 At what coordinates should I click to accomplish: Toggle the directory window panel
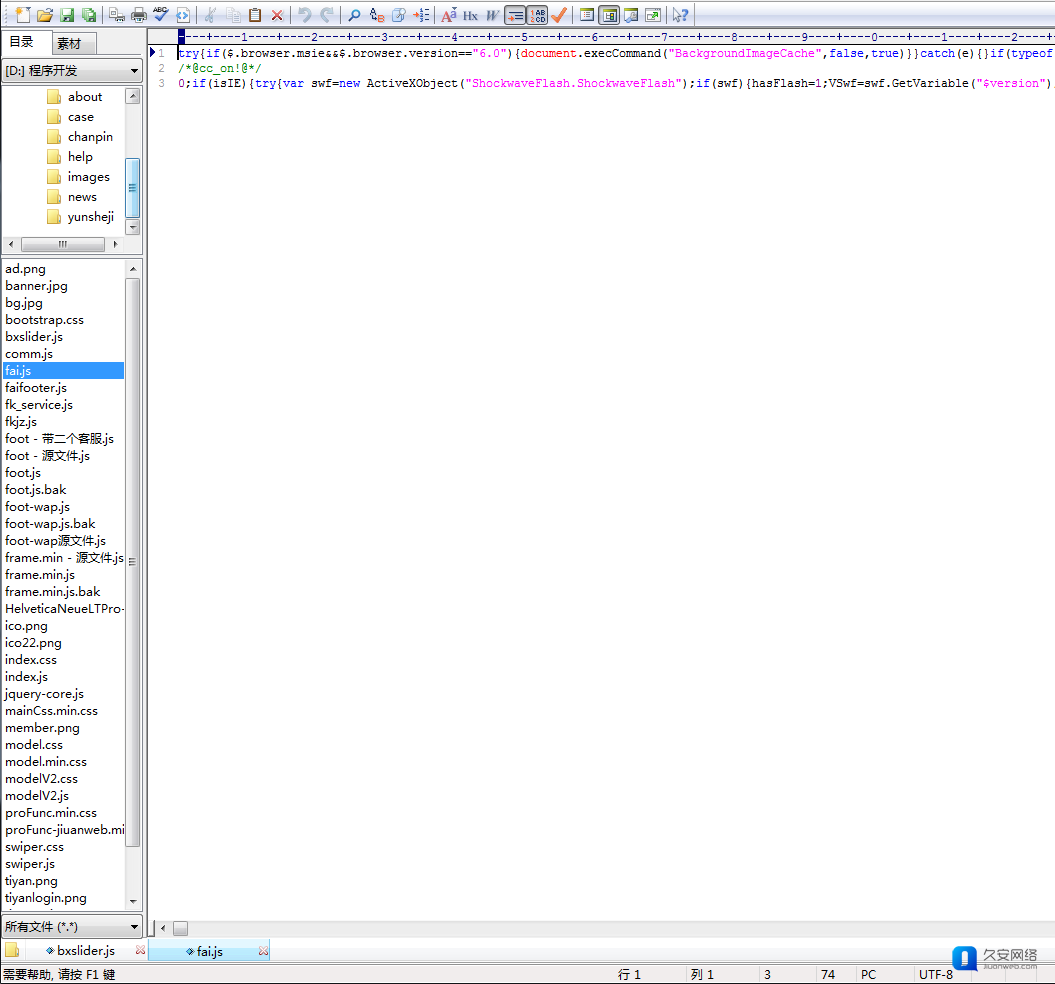coord(609,15)
